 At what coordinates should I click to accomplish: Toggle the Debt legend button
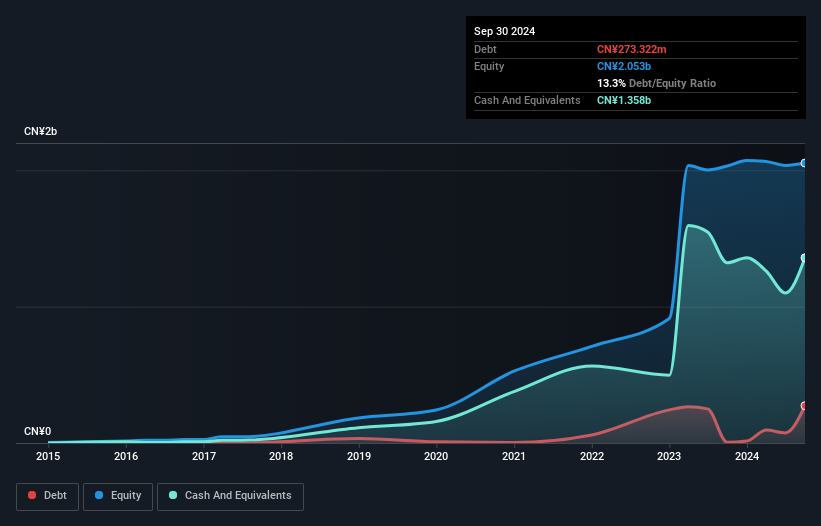[48, 496]
